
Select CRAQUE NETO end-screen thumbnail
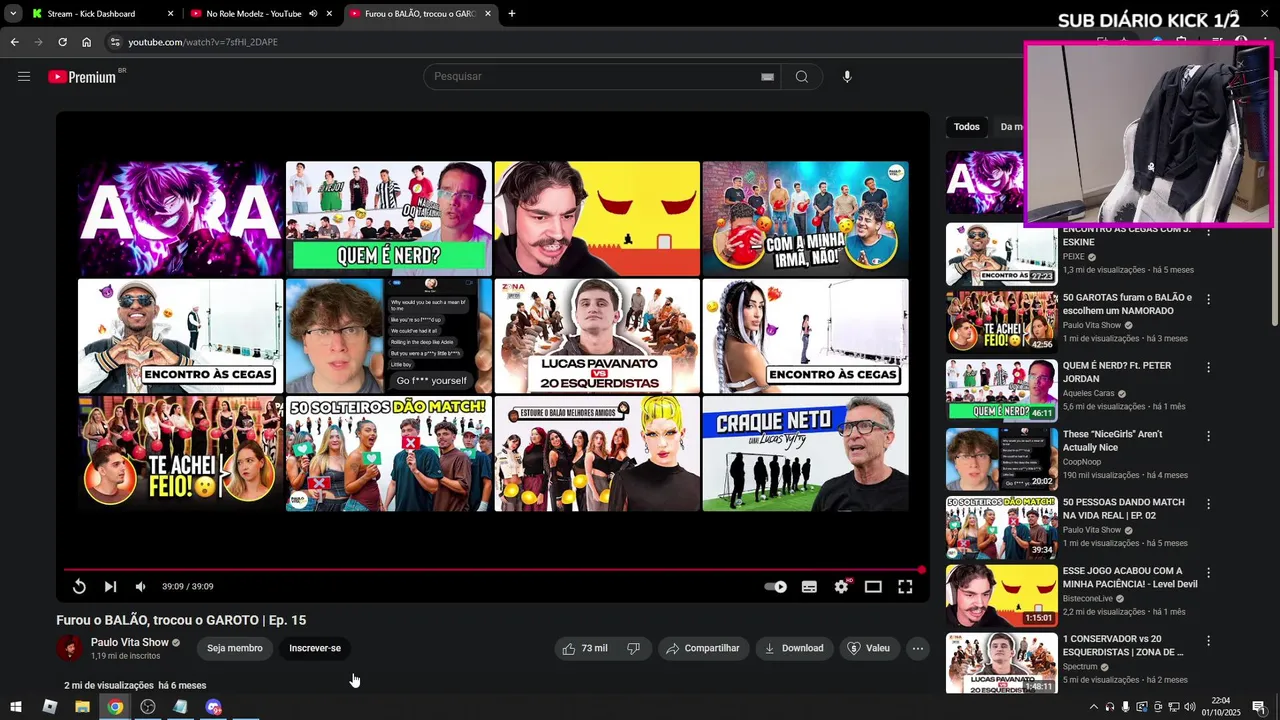(805, 454)
